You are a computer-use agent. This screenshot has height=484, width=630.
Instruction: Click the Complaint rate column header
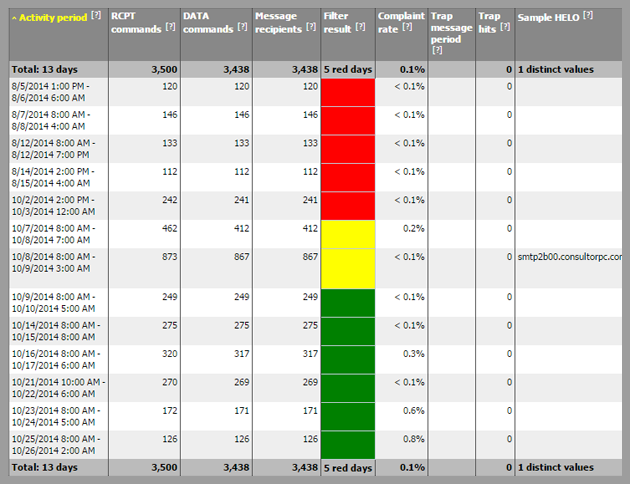tap(401, 23)
